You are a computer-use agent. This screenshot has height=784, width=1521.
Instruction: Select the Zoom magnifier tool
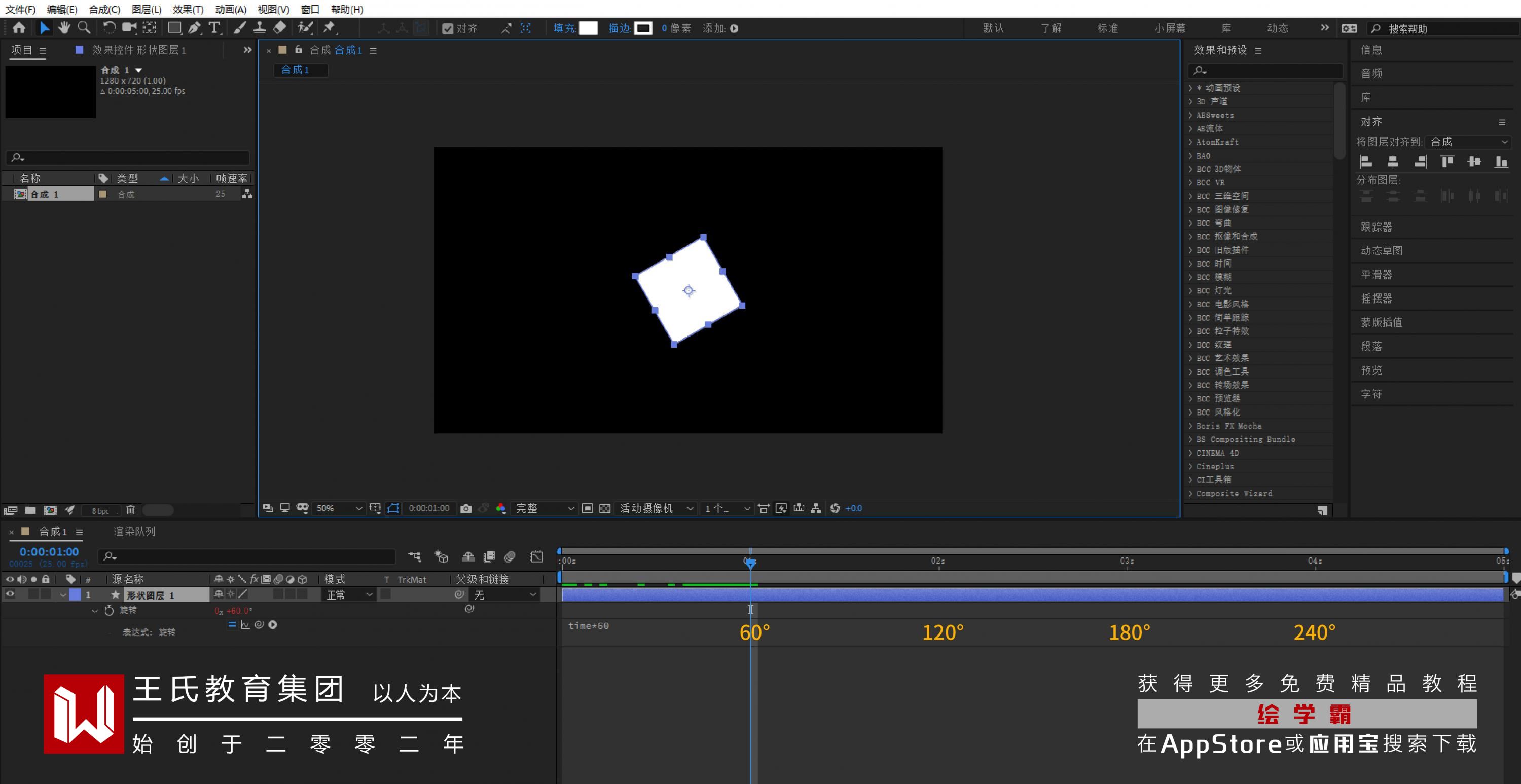click(84, 28)
